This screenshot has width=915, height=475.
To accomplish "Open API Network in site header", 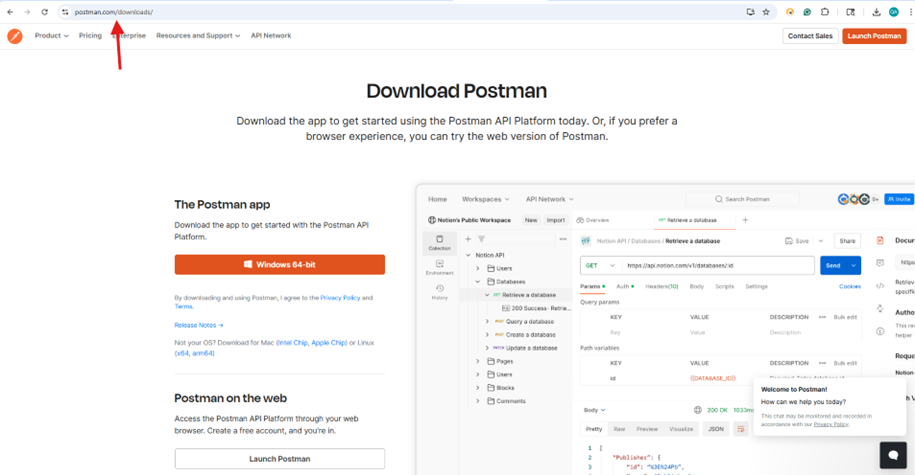I will [271, 36].
